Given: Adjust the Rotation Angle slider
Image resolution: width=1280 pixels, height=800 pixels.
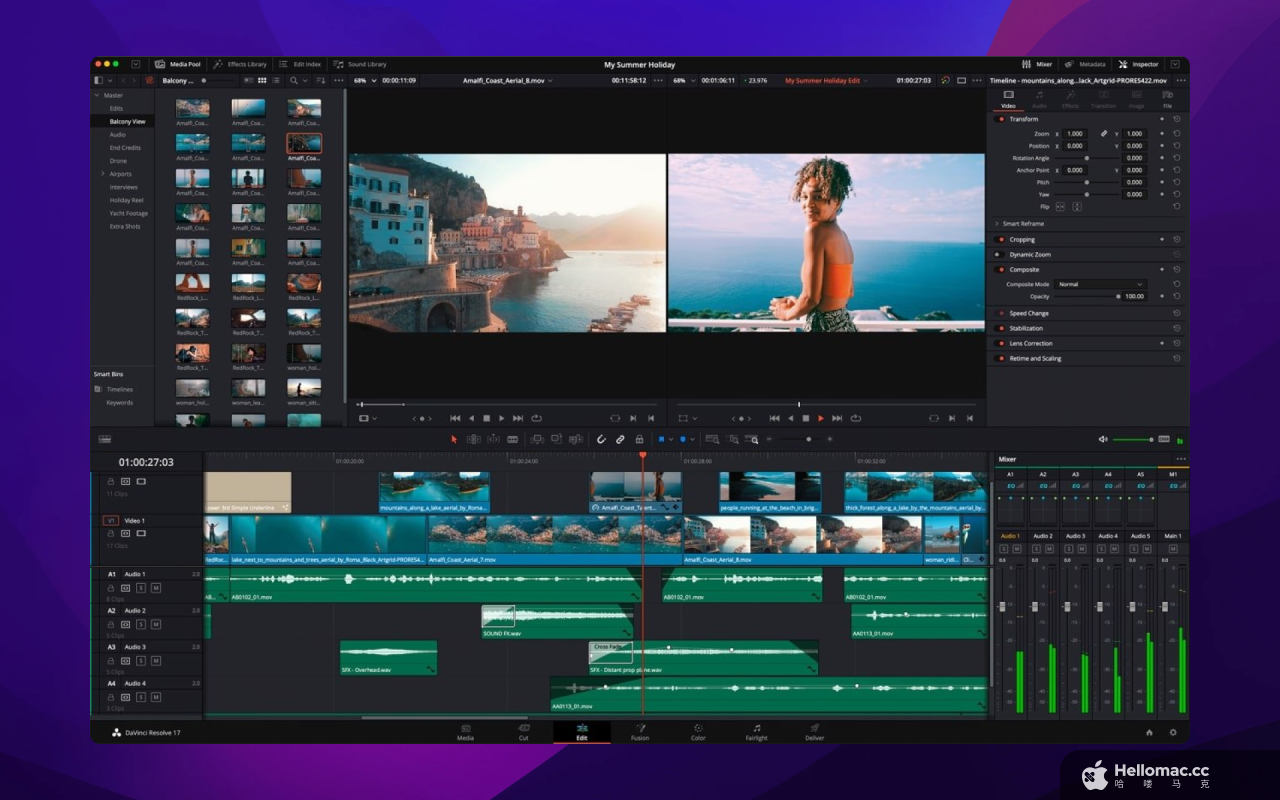Looking at the screenshot, I should 1087,158.
